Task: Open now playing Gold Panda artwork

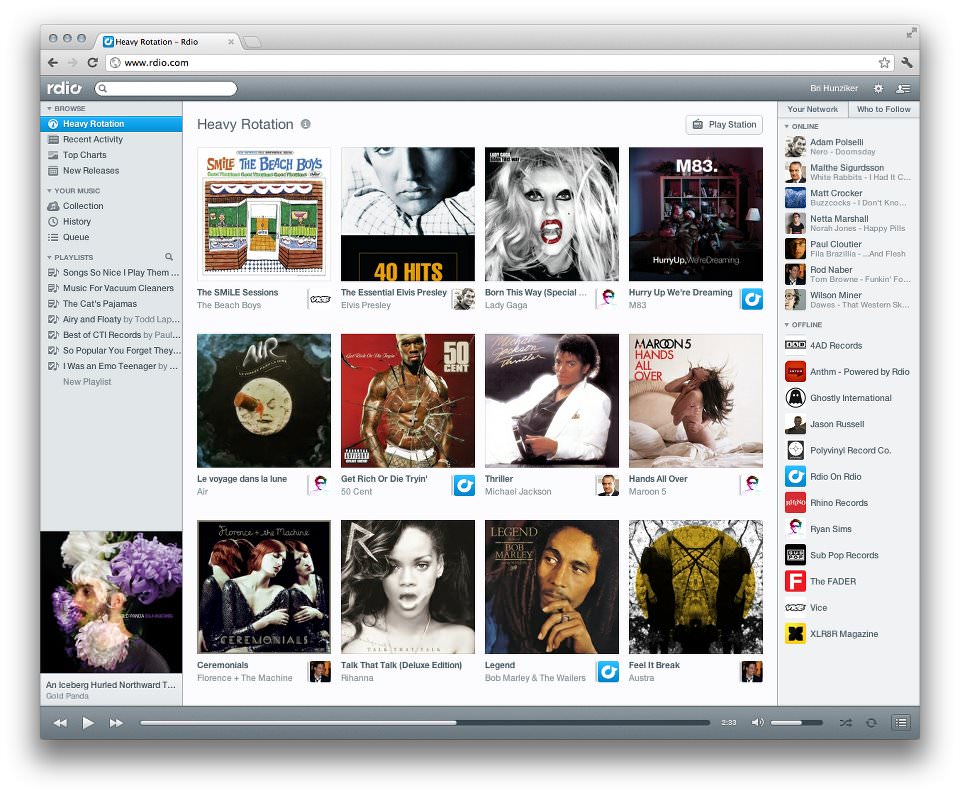Action: (111, 602)
